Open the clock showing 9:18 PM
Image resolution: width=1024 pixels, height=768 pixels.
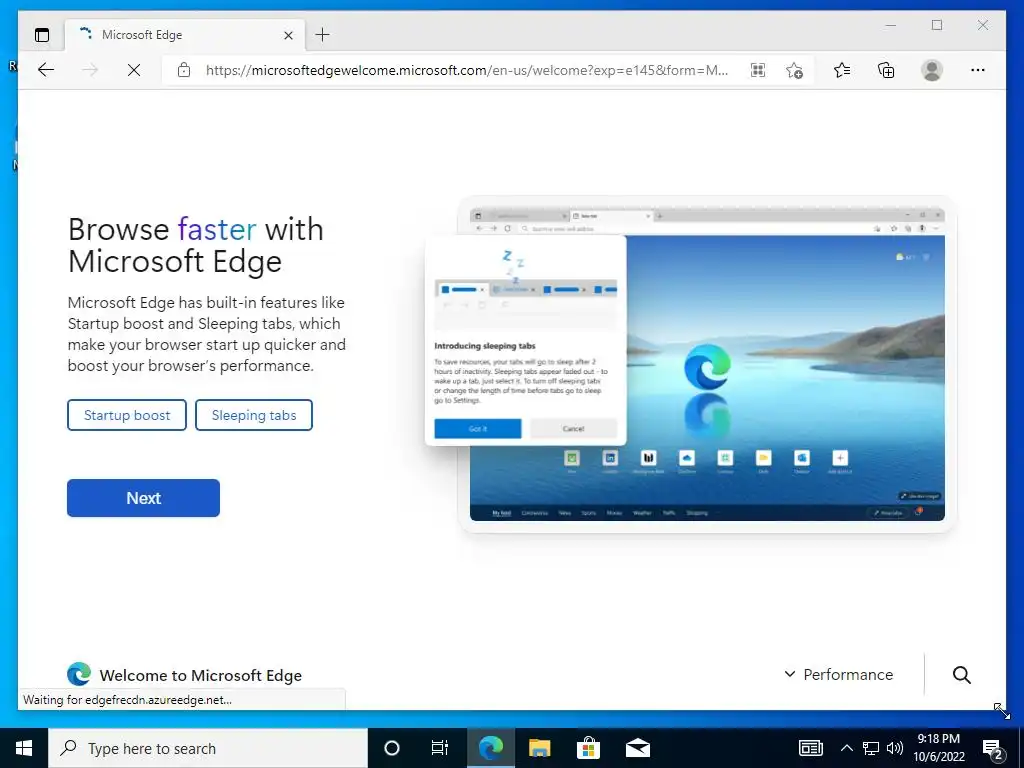pos(939,748)
